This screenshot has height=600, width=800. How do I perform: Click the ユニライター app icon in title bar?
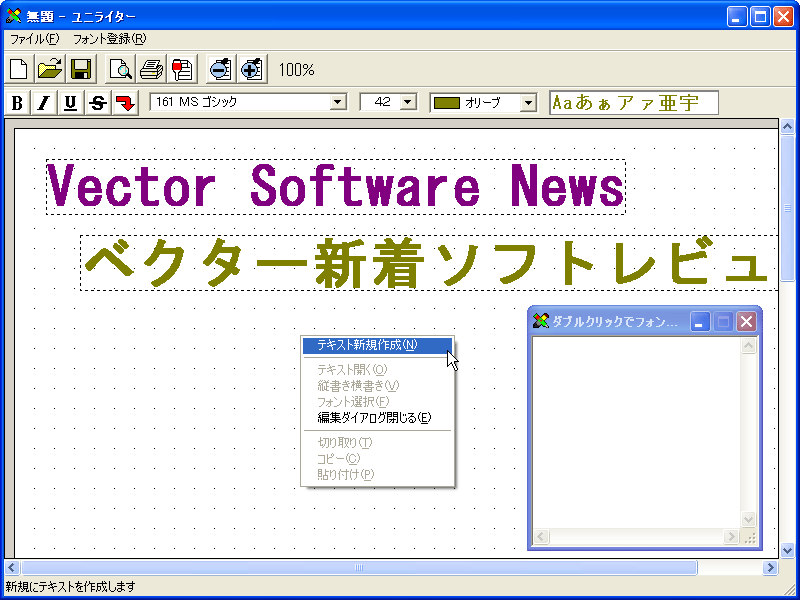[14, 17]
